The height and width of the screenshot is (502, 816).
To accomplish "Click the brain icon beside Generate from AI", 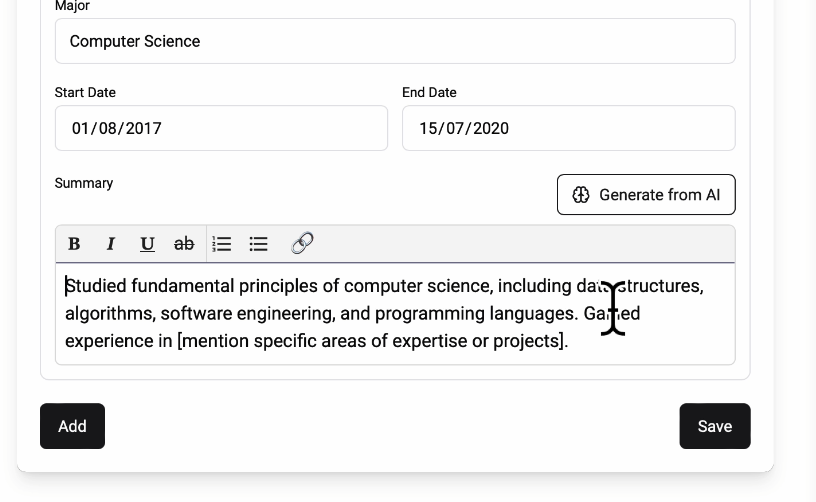I will click(581, 195).
